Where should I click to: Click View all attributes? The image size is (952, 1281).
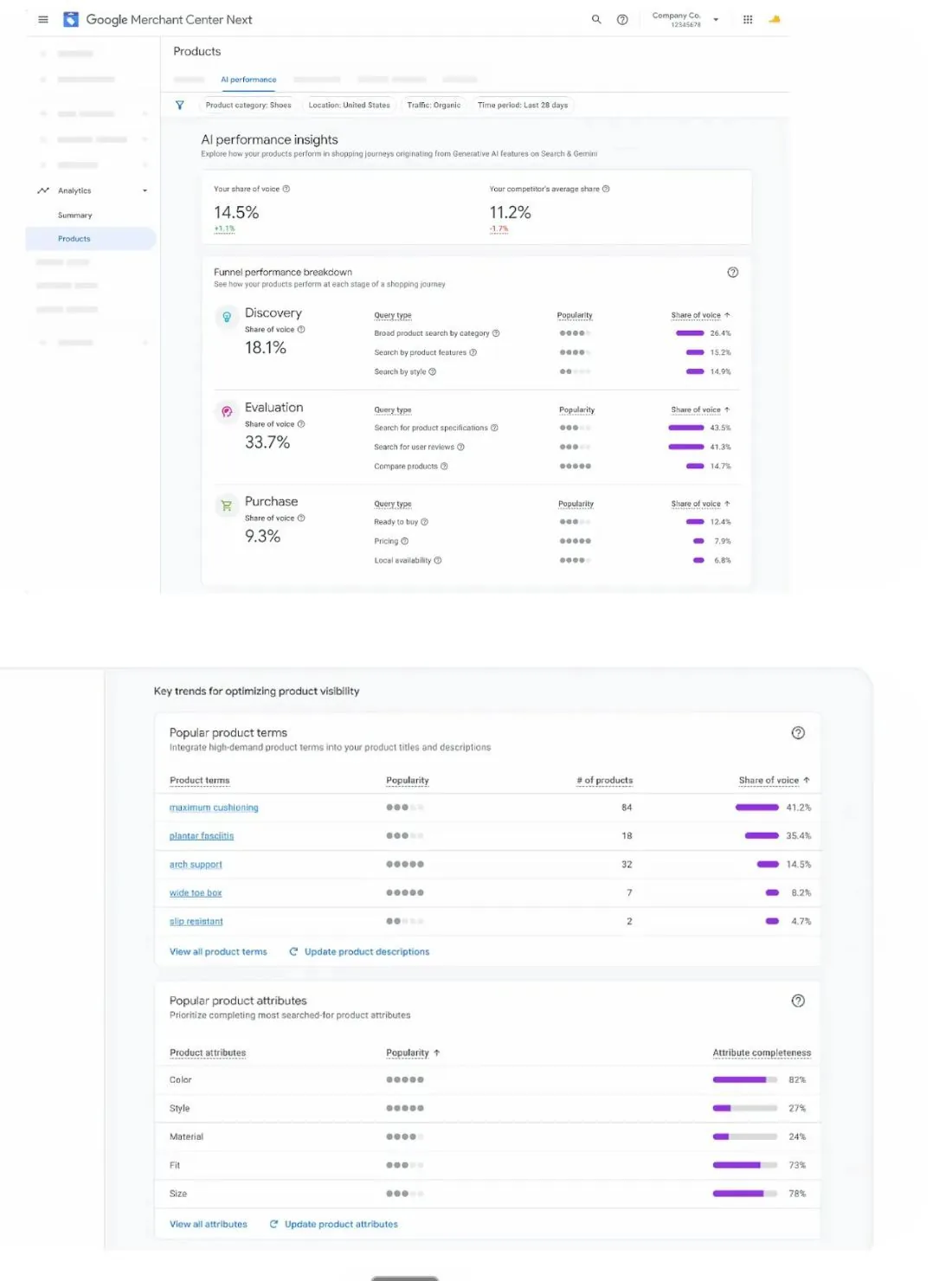click(x=209, y=1224)
